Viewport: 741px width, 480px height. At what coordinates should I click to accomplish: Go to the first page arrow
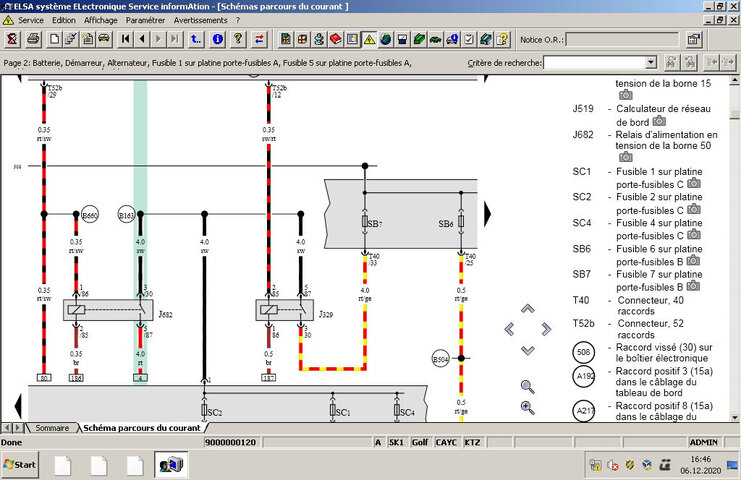(125, 39)
